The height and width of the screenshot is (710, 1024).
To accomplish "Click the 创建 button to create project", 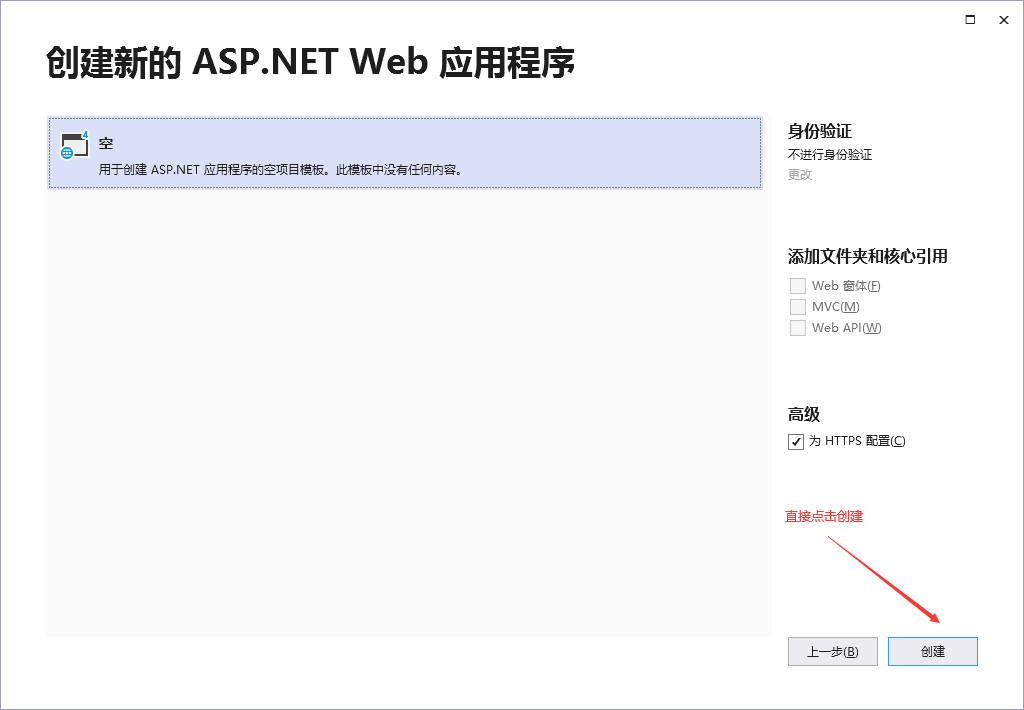I will coord(932,651).
